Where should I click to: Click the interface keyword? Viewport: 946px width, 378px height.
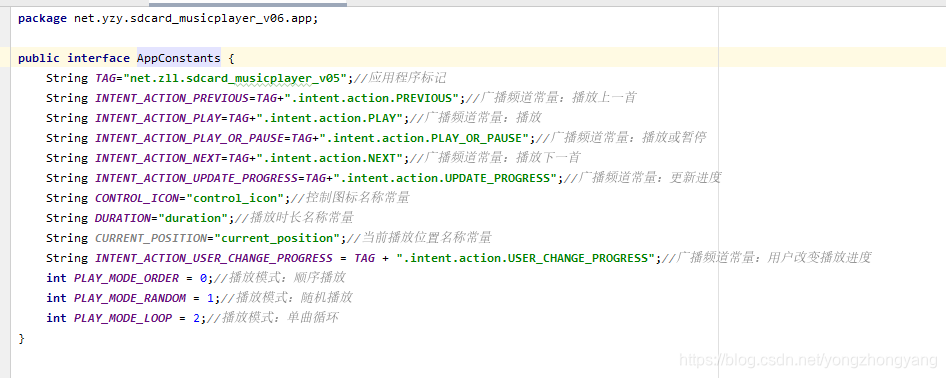click(98, 58)
